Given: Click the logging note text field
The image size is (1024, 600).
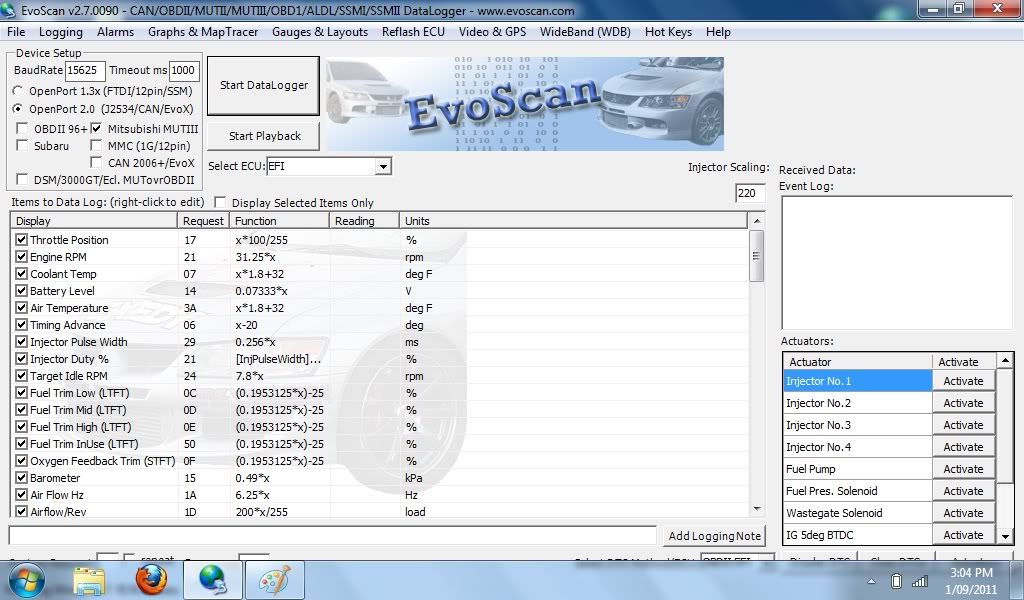Looking at the screenshot, I should (x=332, y=535).
